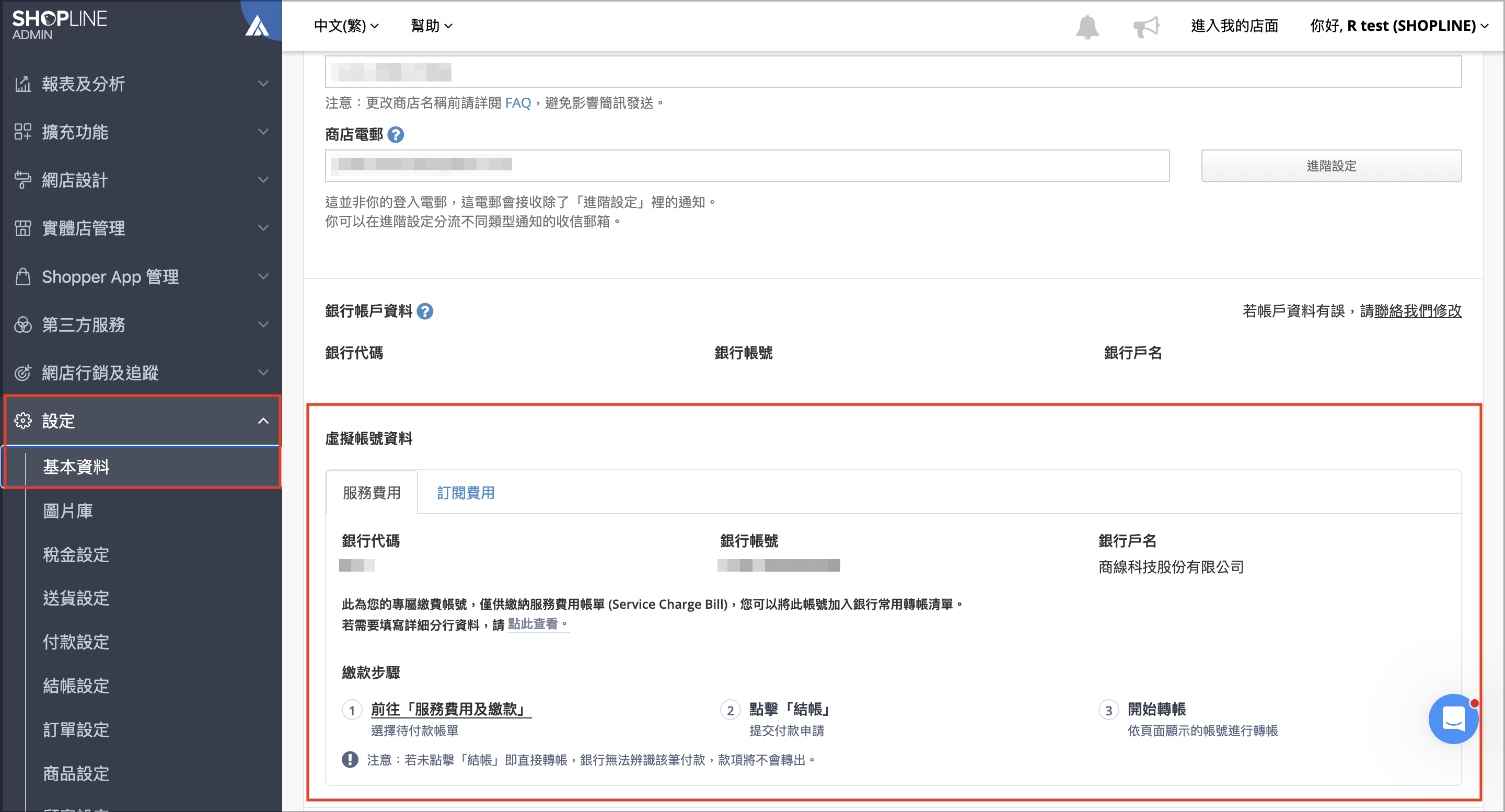Click the help icon beside 銀行帳戶資料
1505x812 pixels.
[425, 311]
